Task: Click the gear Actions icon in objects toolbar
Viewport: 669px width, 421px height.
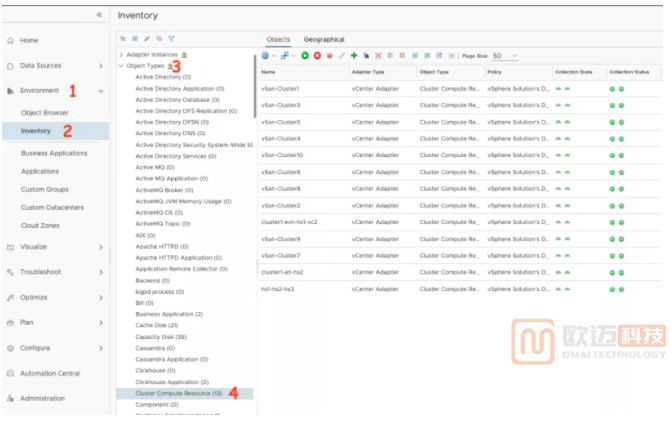Action: [265, 56]
